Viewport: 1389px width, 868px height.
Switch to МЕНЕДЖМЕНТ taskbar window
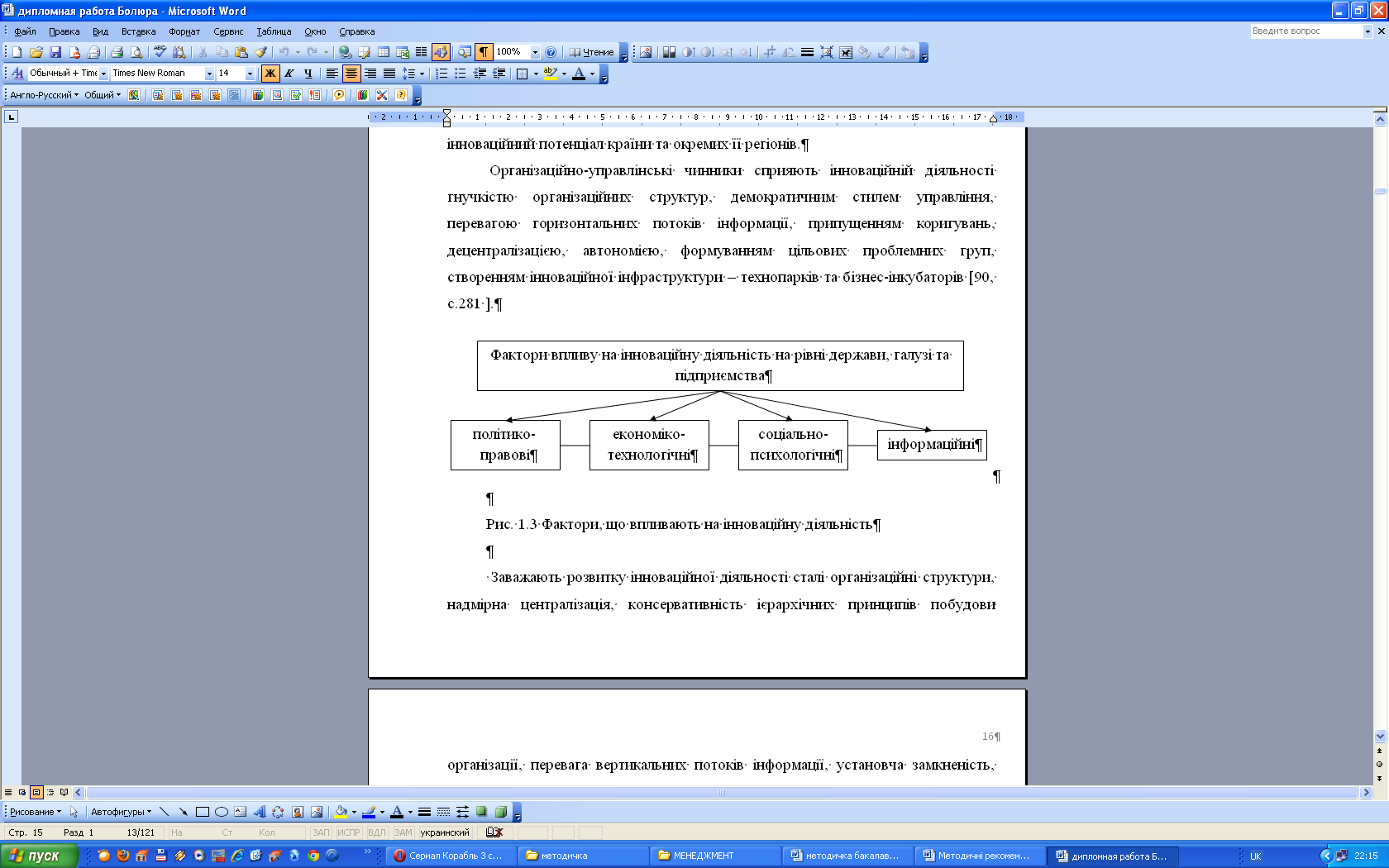(x=714, y=856)
